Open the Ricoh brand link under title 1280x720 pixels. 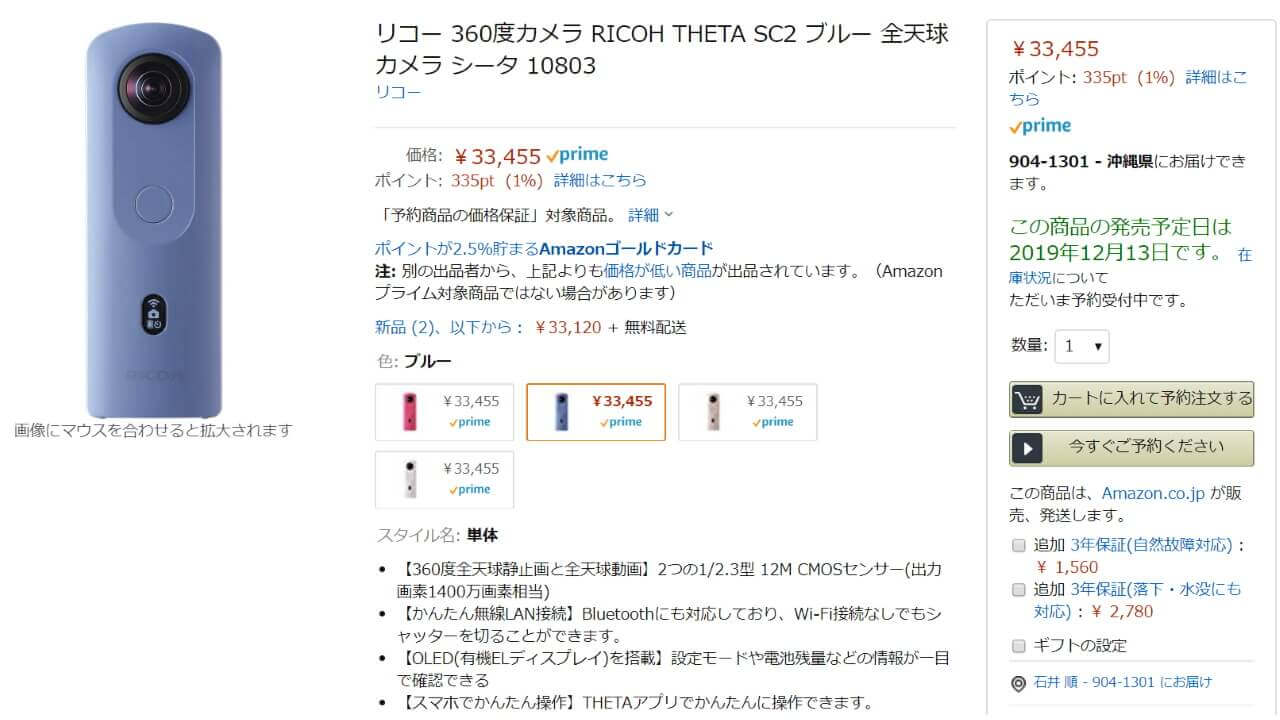(x=398, y=92)
